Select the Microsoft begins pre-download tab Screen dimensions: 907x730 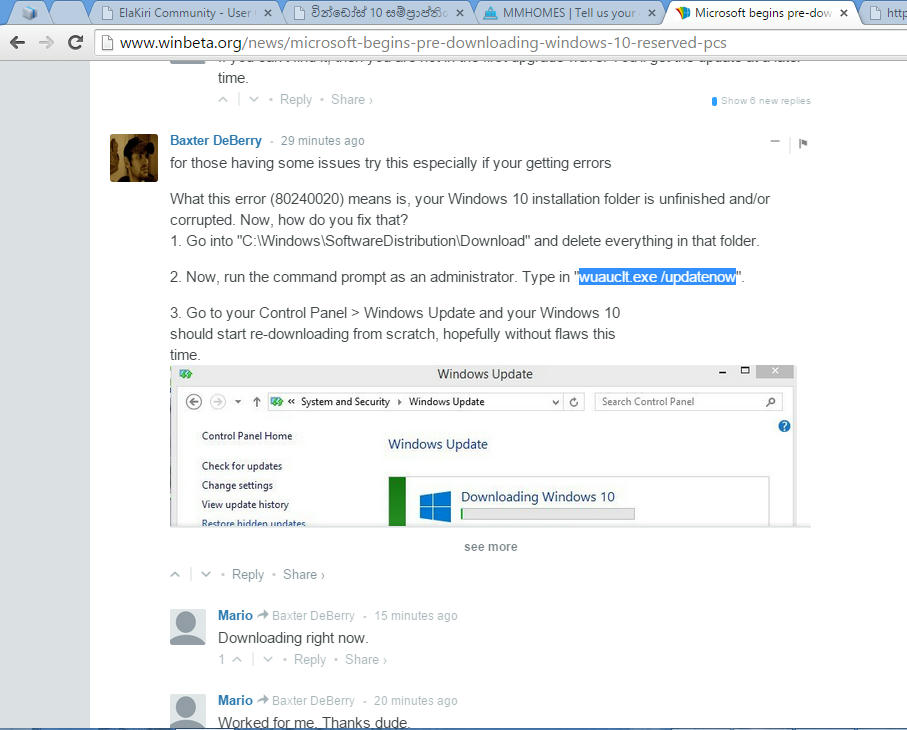(x=762, y=13)
